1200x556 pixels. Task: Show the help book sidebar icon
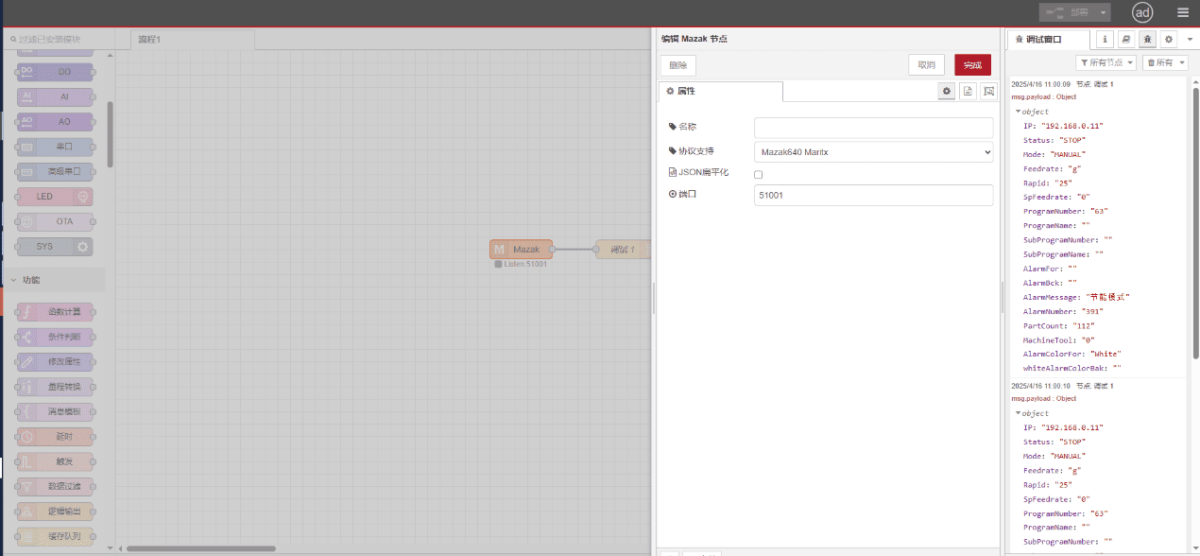tap(1126, 39)
